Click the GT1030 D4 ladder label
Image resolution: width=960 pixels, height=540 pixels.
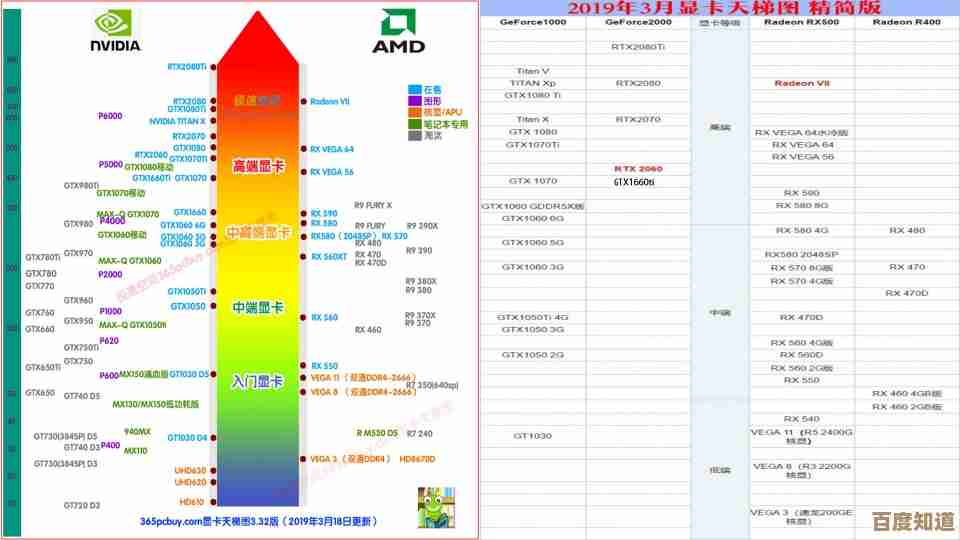click(187, 438)
